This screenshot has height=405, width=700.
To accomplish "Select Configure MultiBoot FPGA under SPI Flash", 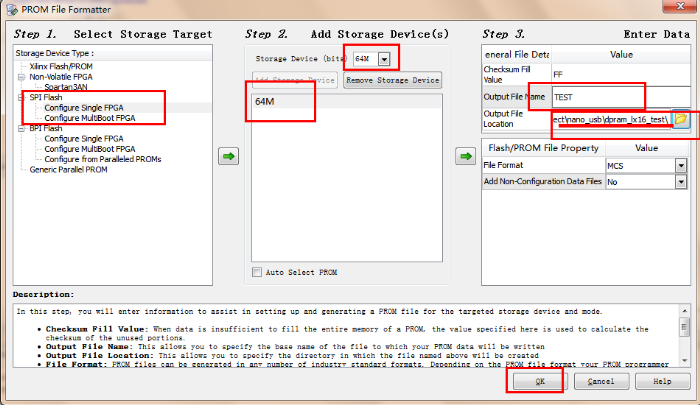I will pyautogui.click(x=90, y=118).
